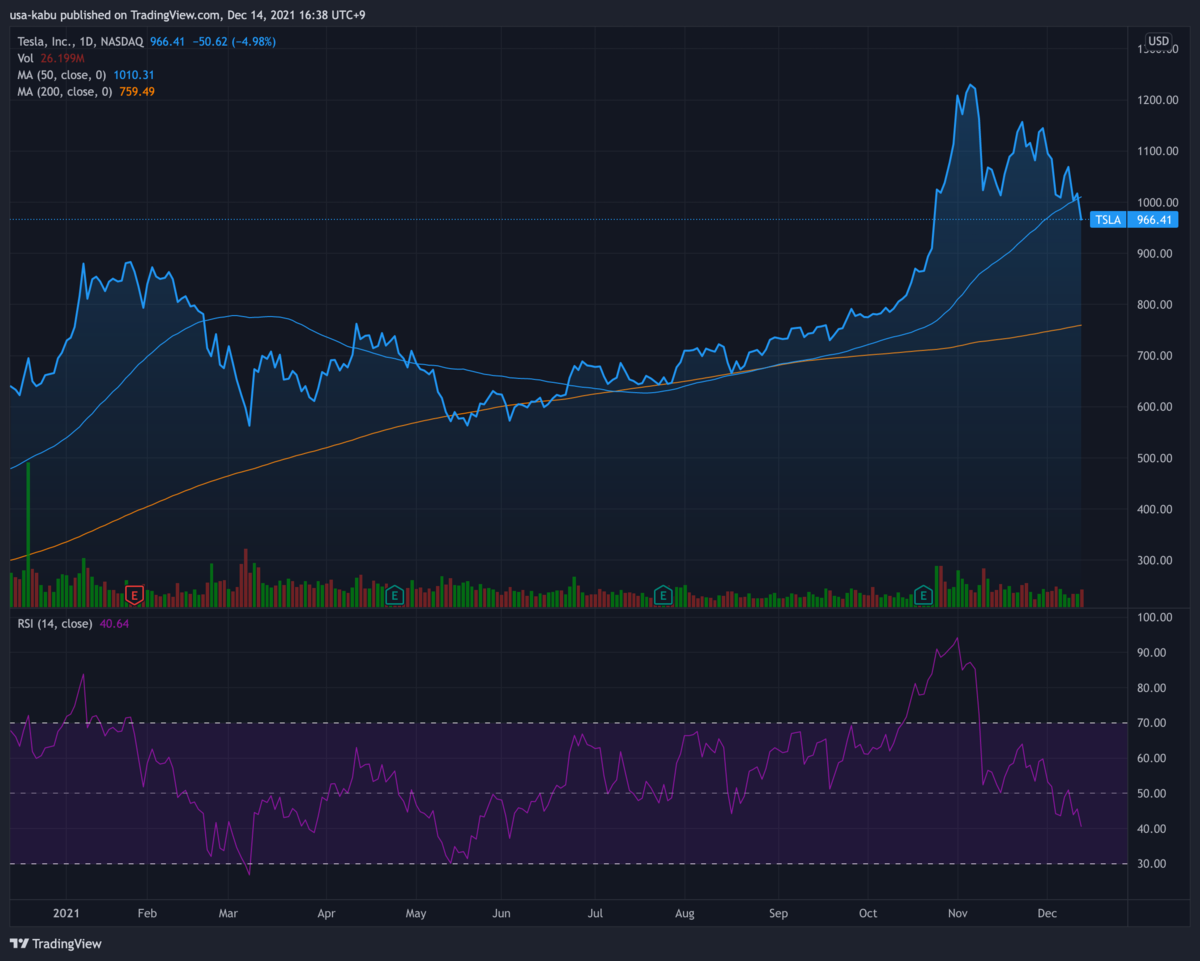Click the 1200.00 price axis label
This screenshot has width=1200, height=961.
[1156, 100]
